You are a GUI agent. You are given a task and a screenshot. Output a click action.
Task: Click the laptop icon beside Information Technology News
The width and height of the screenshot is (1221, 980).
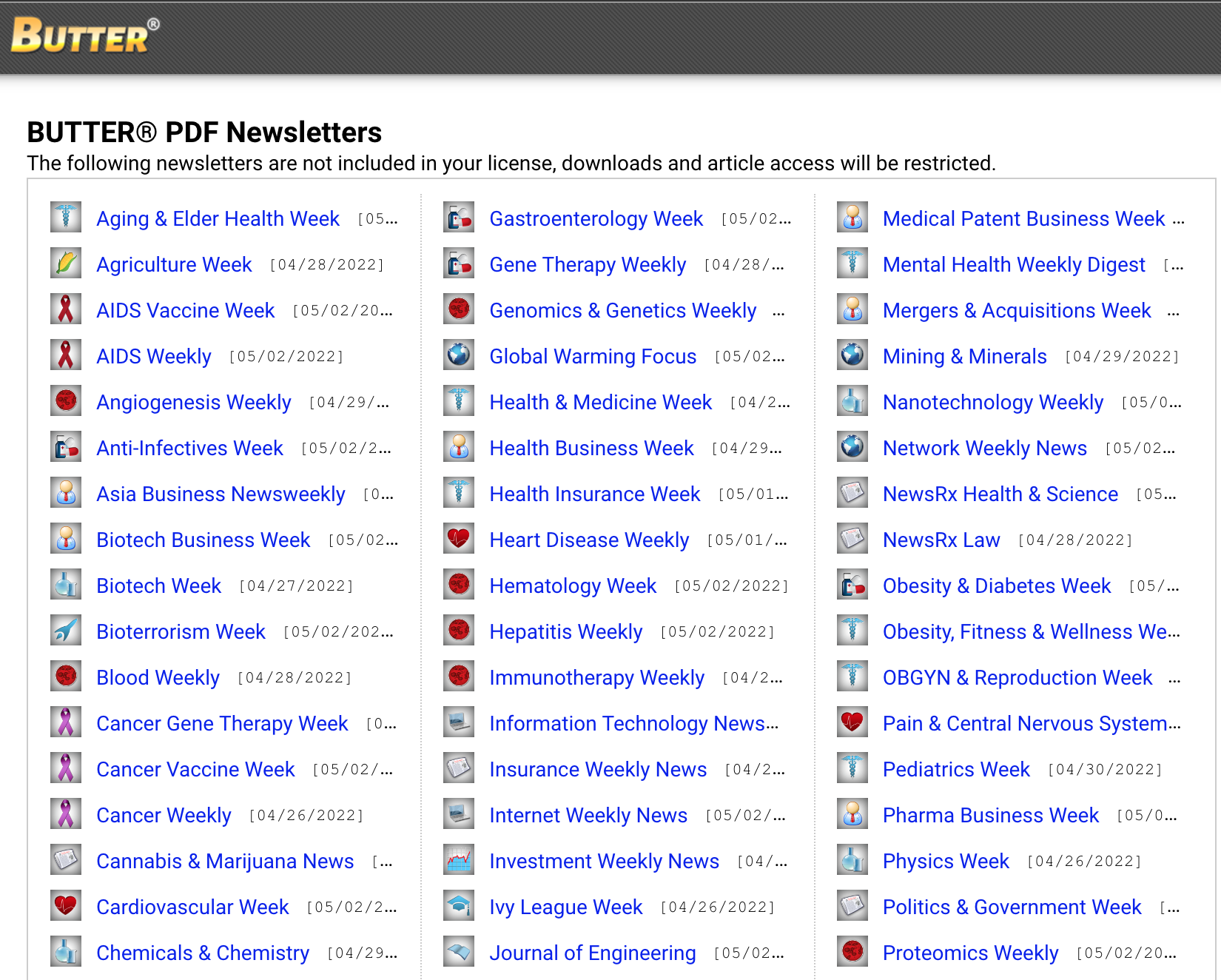pyautogui.click(x=459, y=722)
